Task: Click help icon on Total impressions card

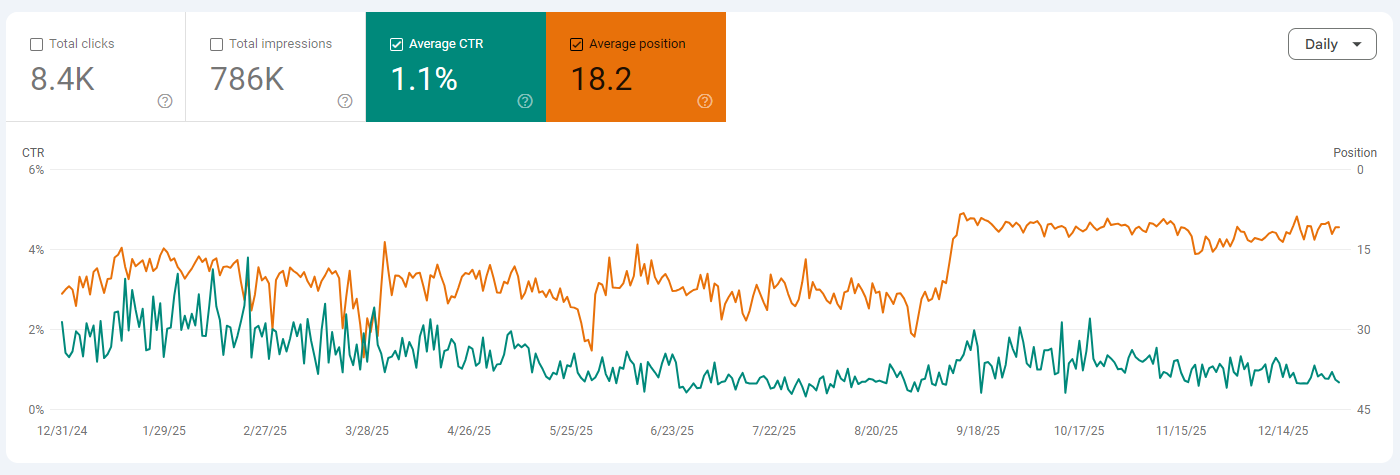Action: 345,101
